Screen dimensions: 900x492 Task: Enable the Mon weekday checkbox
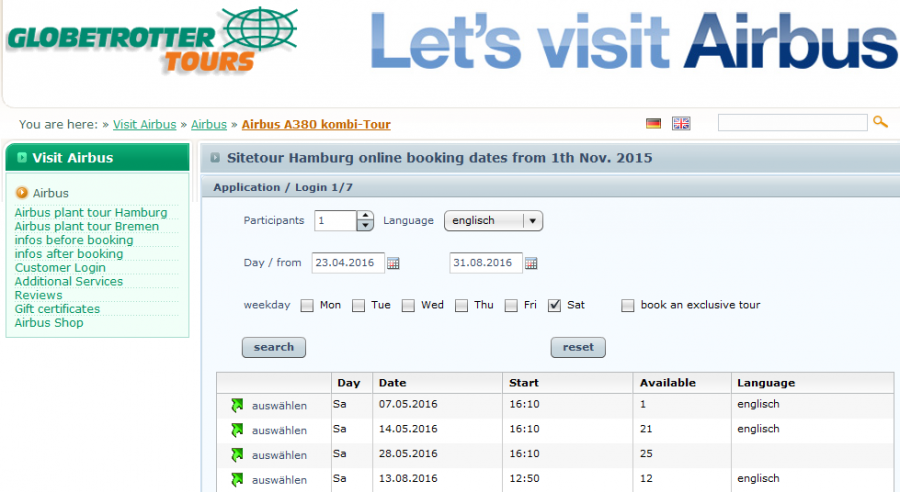coord(307,305)
